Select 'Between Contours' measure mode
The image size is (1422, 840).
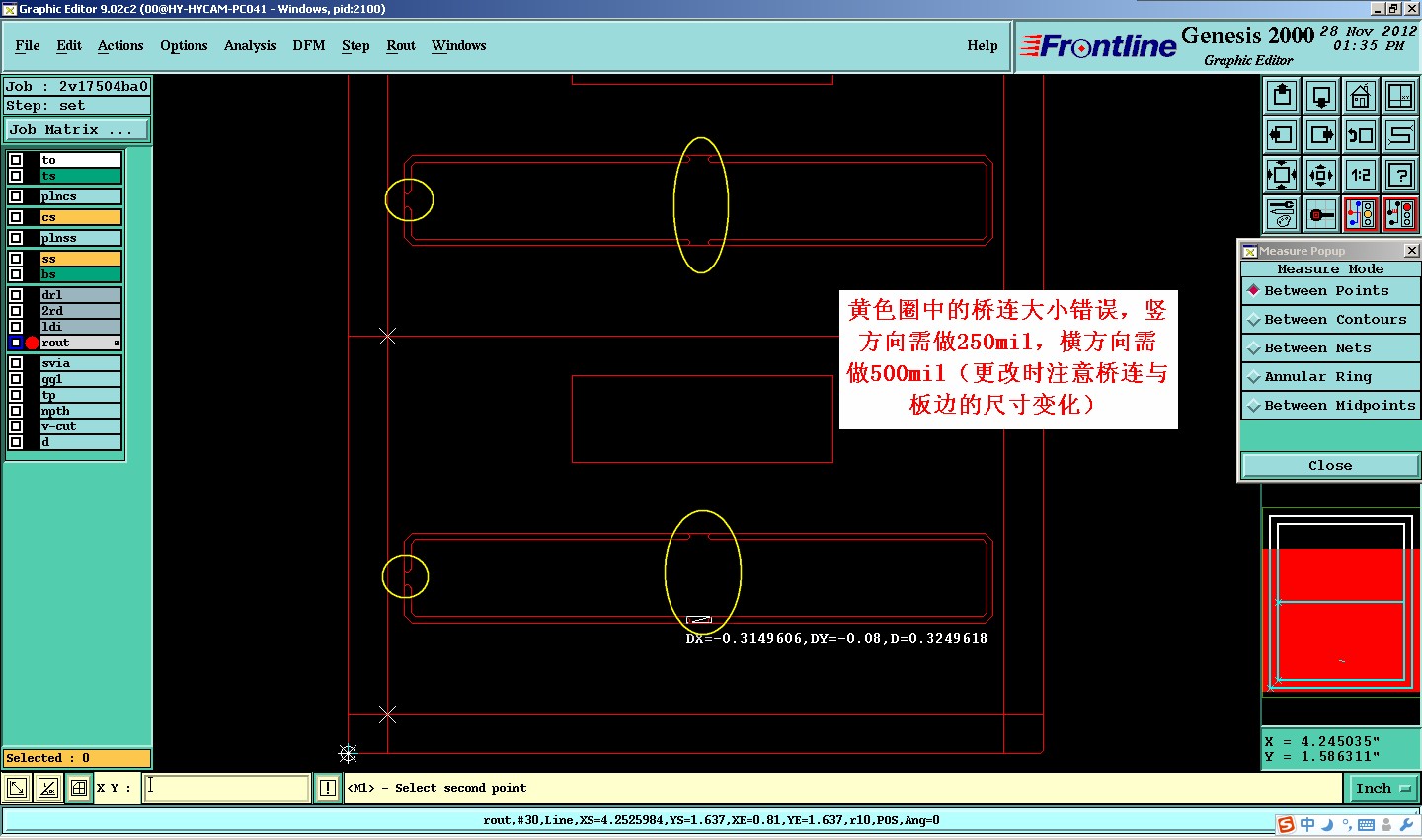(x=1330, y=320)
